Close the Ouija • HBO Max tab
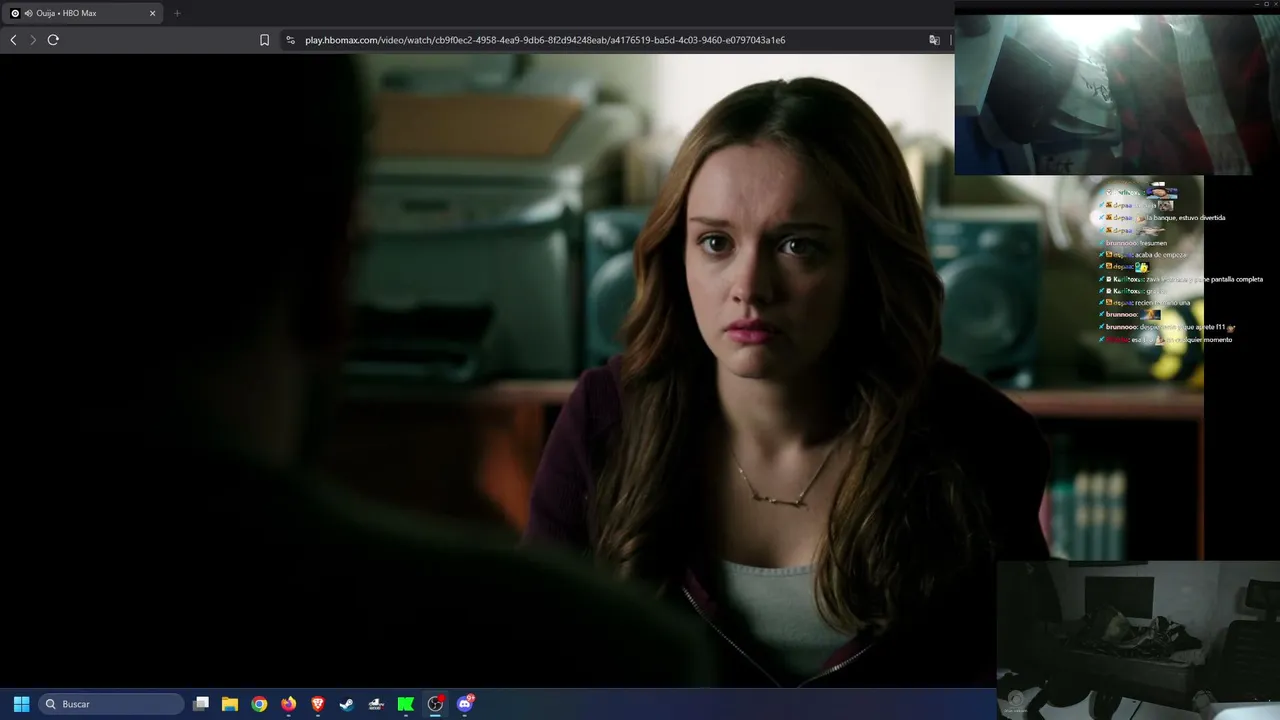This screenshot has width=1280, height=720. pyautogui.click(x=152, y=13)
